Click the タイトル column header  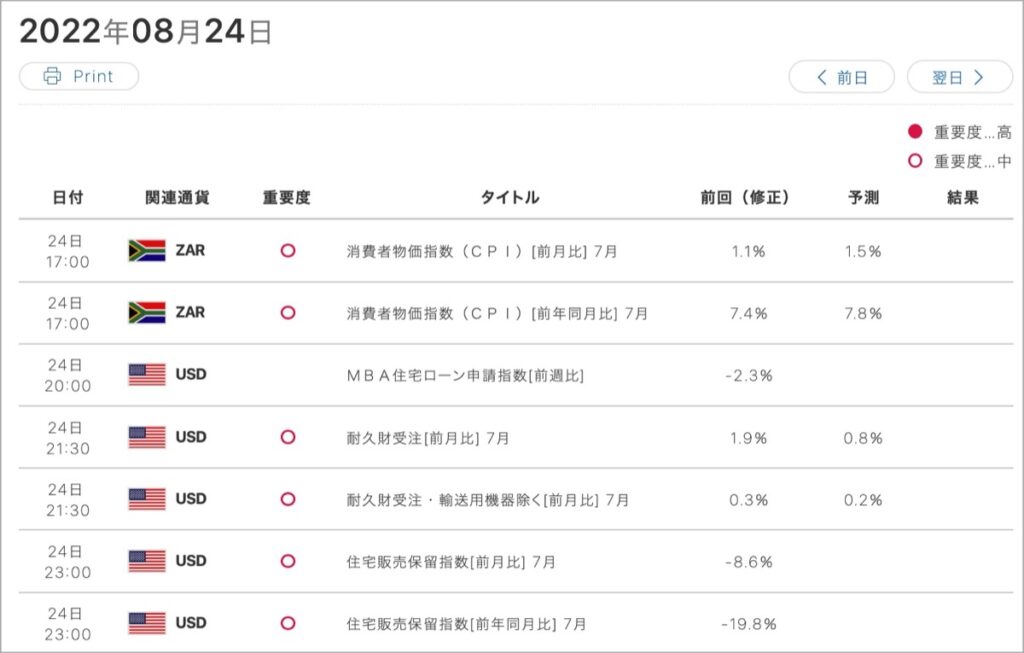point(510,197)
